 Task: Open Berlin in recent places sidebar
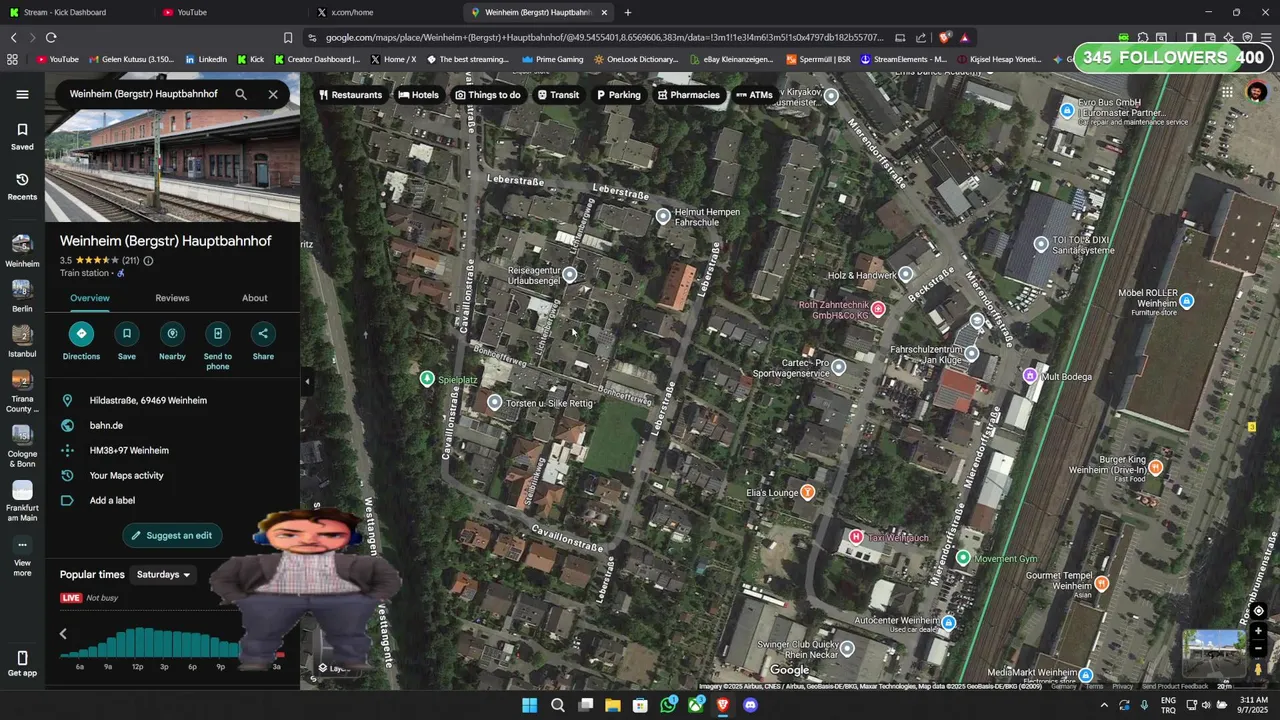pos(22,296)
